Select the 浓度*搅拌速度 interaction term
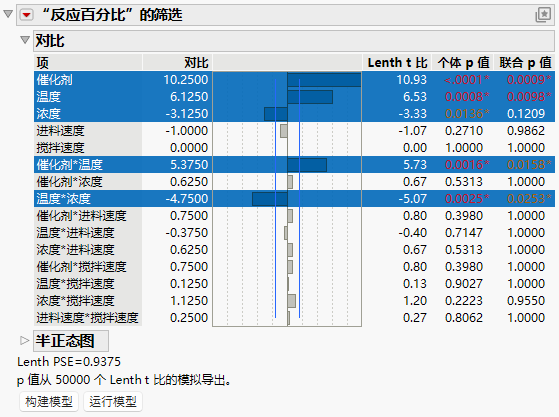Screen dimensions: 559x417 tap(75, 300)
